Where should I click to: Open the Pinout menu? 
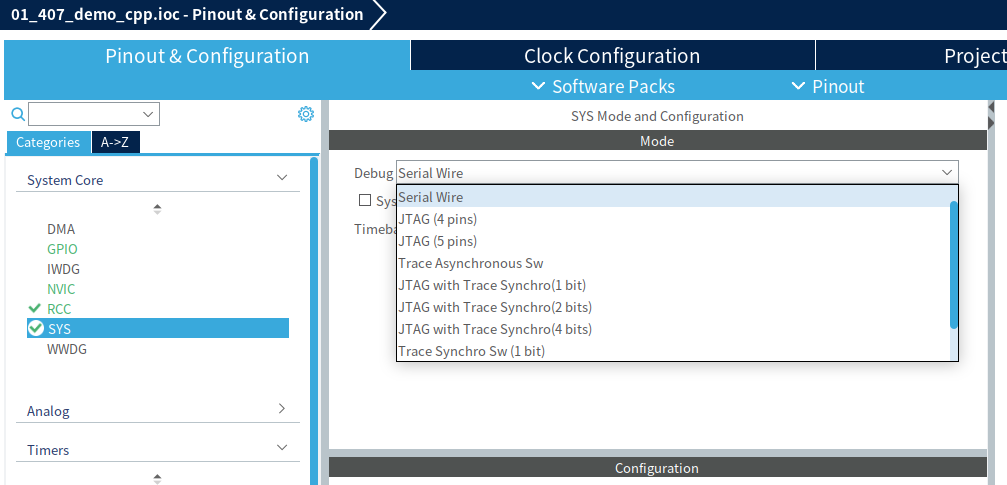pos(828,86)
